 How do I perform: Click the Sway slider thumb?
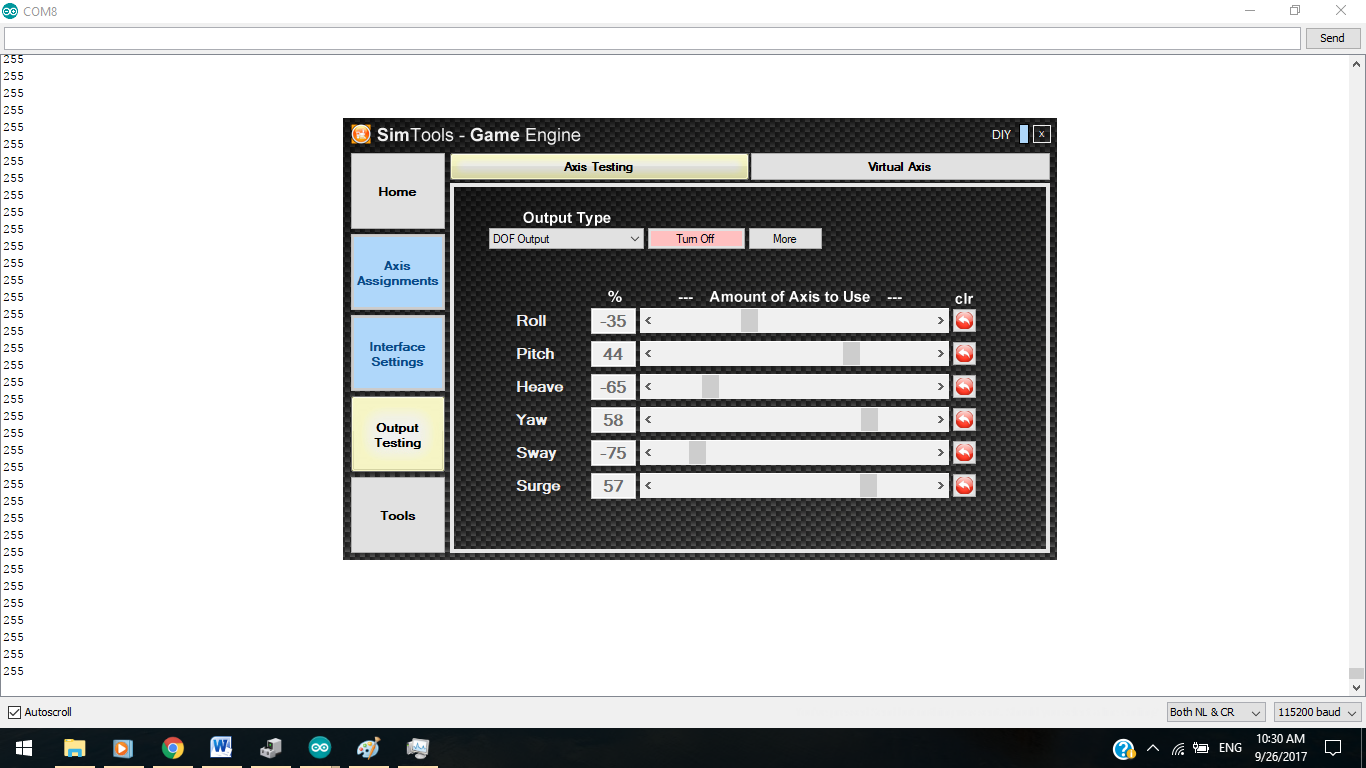tap(697, 453)
